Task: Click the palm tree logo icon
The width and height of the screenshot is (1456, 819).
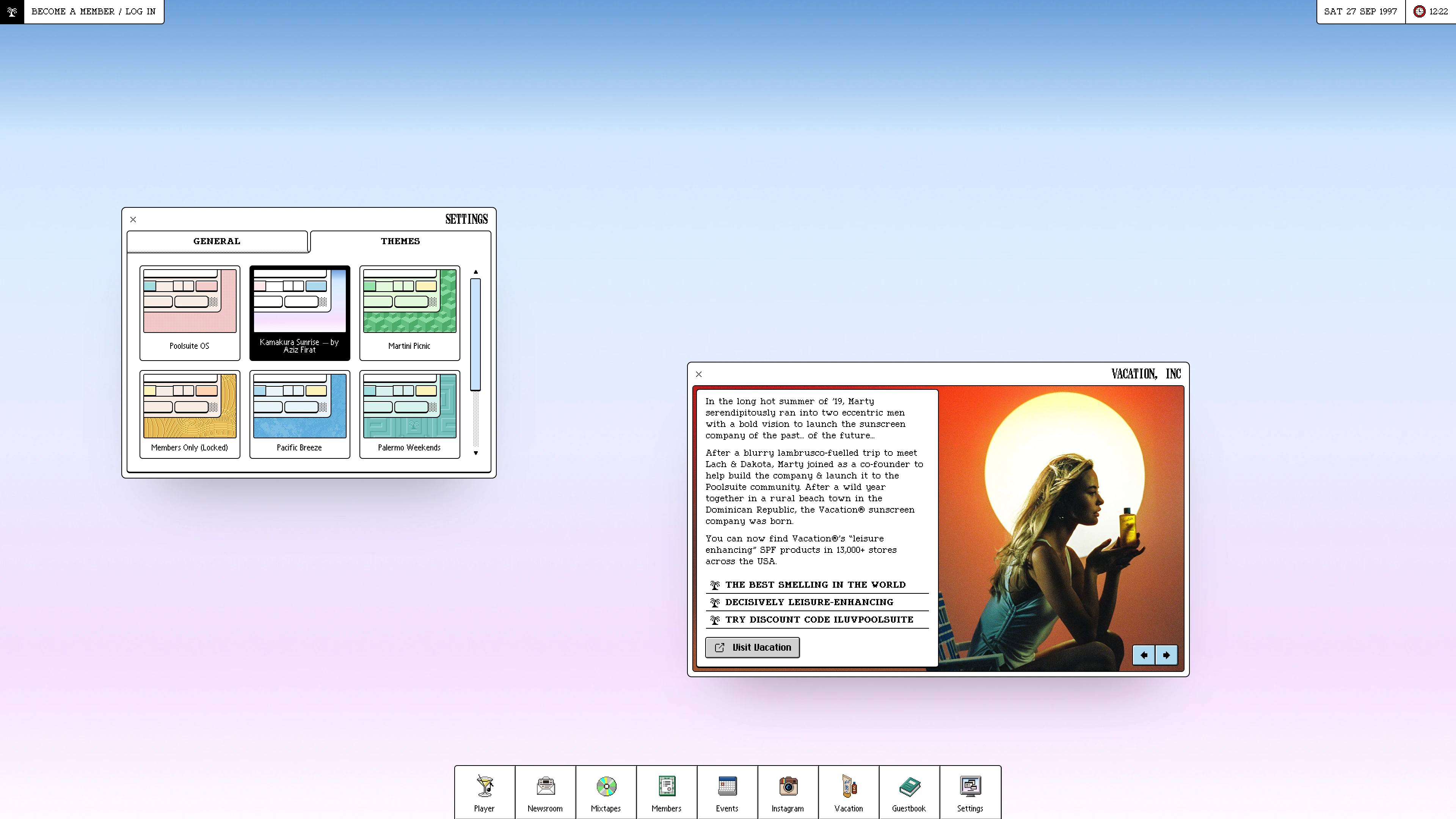Action: tap(12, 11)
